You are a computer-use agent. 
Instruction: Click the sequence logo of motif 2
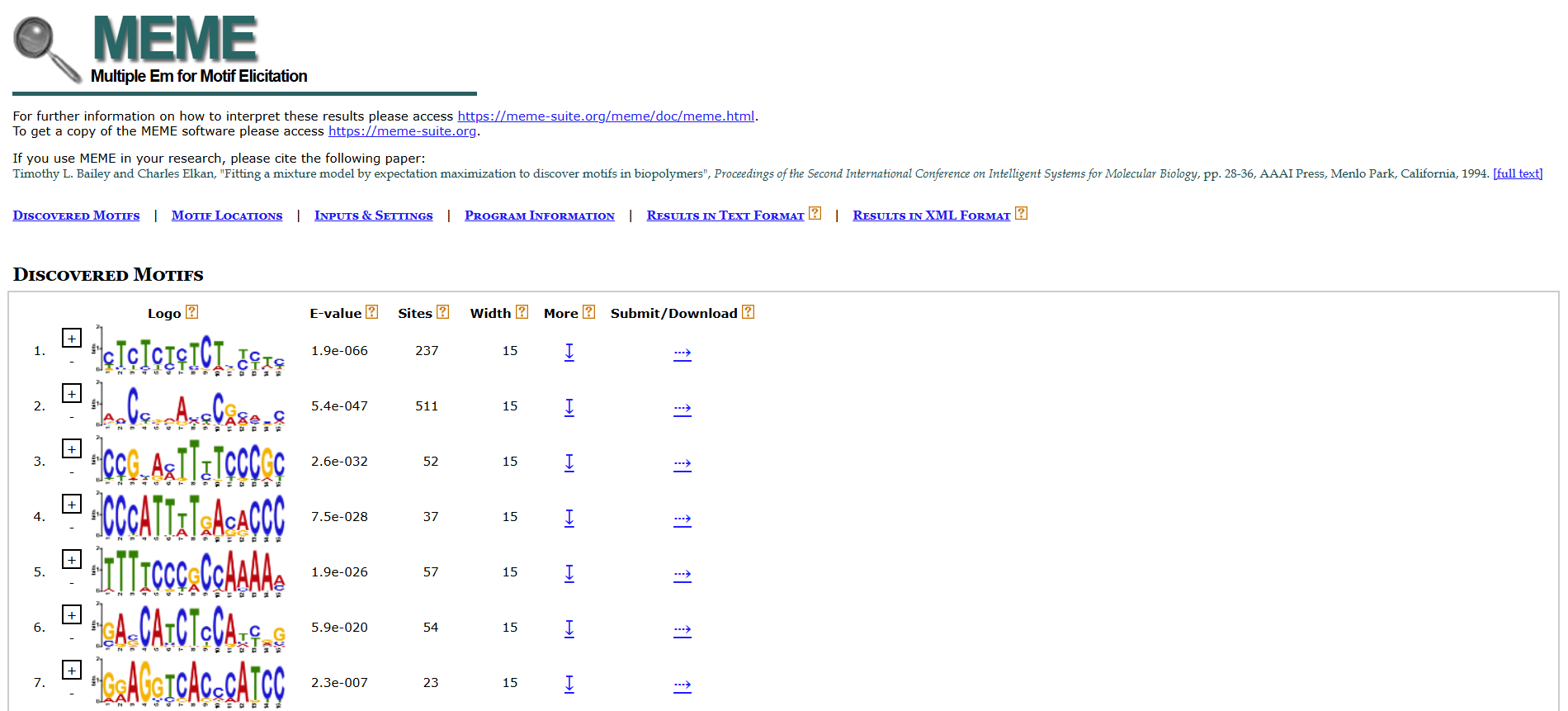[x=189, y=407]
